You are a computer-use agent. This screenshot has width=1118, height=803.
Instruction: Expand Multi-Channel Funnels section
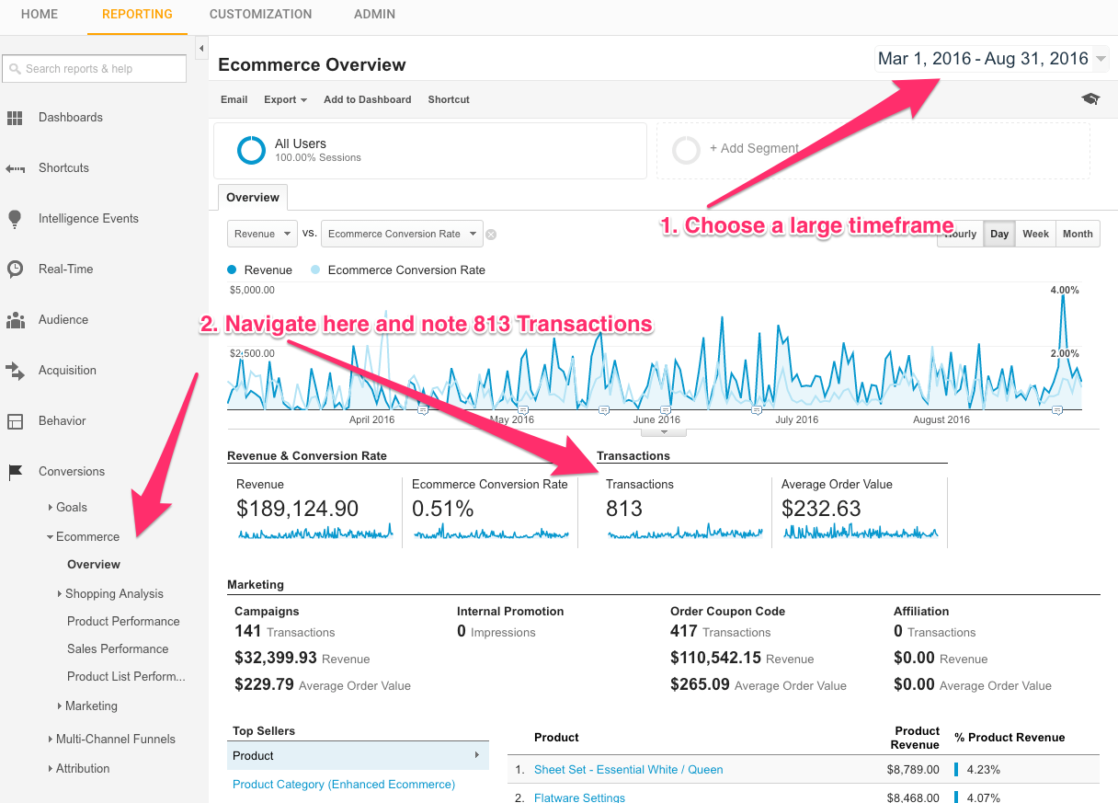coord(50,739)
